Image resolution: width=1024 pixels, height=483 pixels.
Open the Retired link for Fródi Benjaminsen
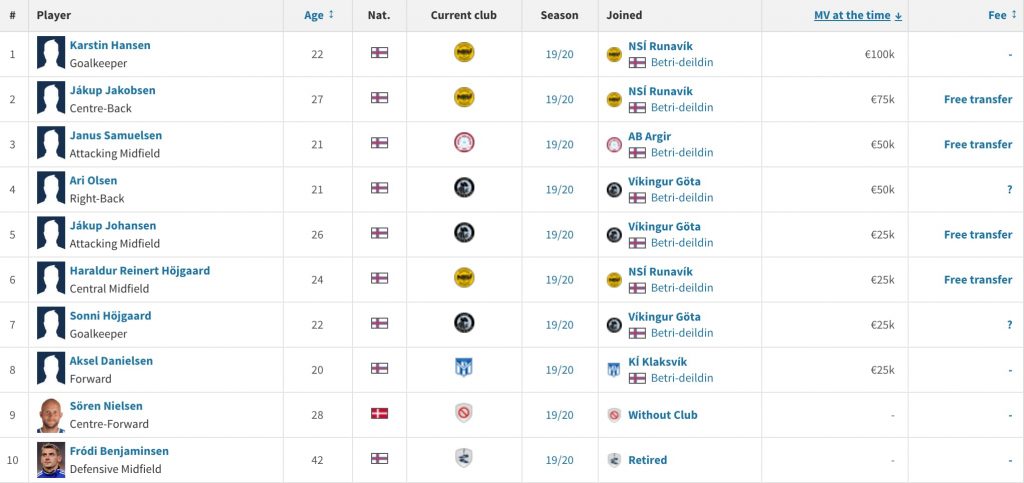pos(647,460)
